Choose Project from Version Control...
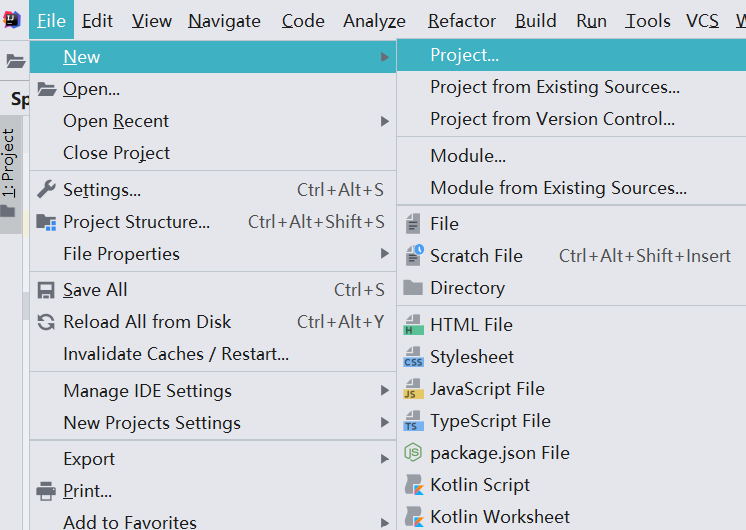Viewport: 746px width, 530px height. 552,119
